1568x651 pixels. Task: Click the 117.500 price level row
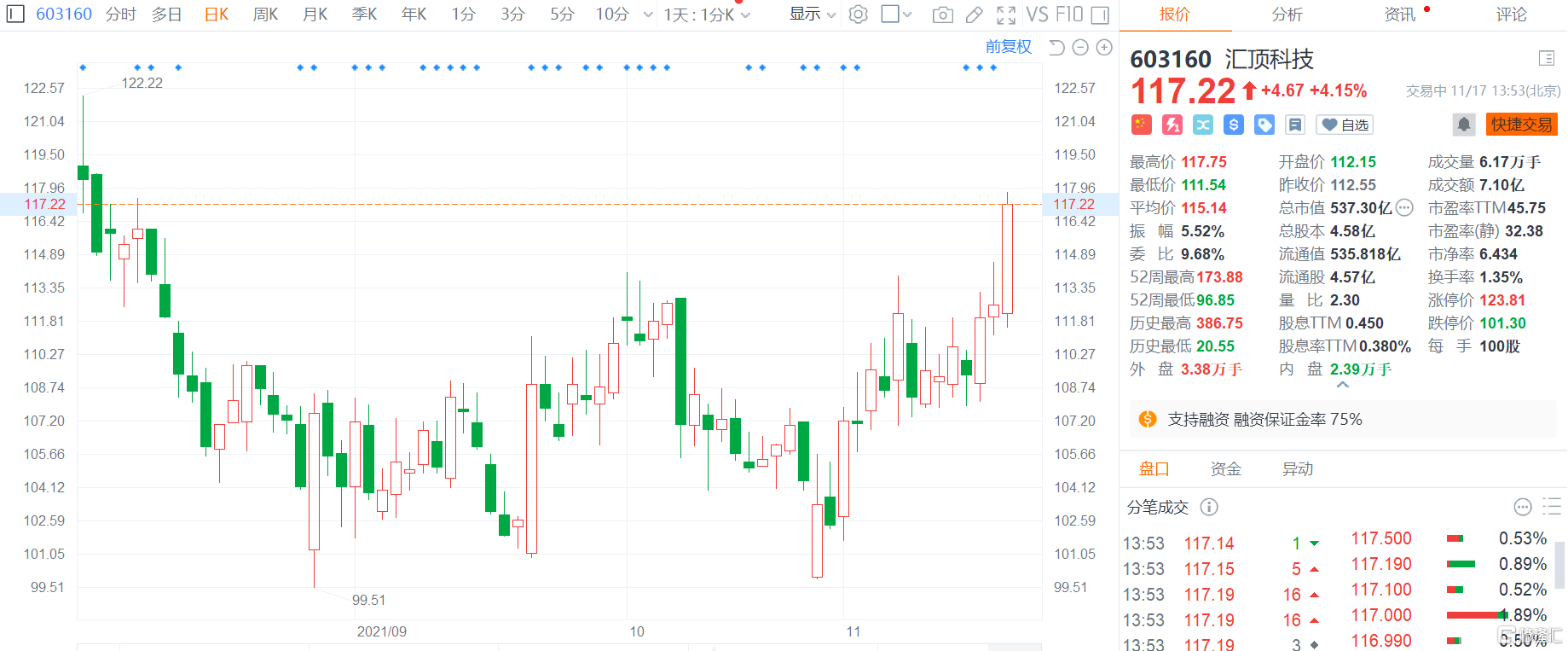point(1448,538)
